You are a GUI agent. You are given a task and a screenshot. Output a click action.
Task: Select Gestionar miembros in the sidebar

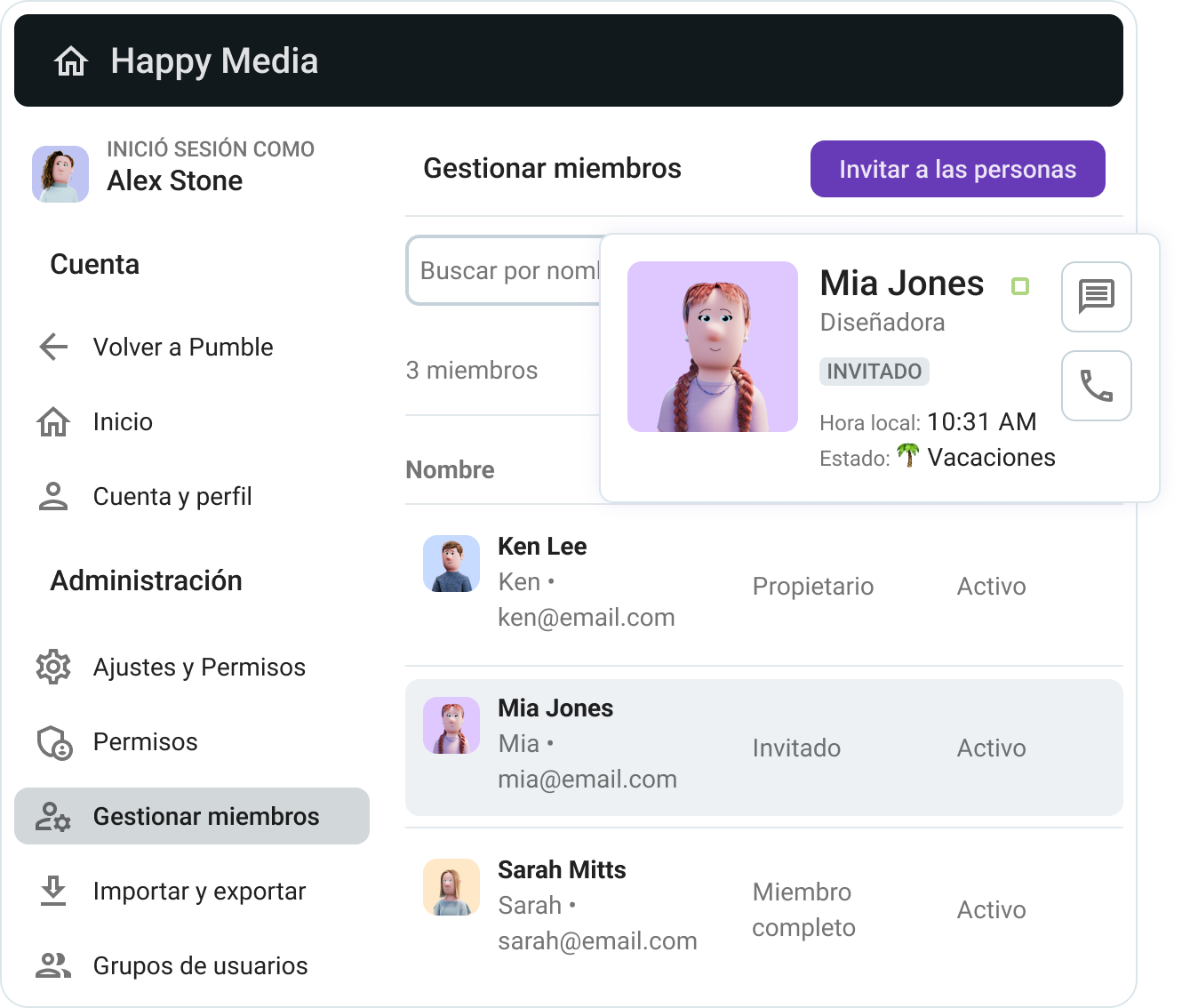[206, 816]
